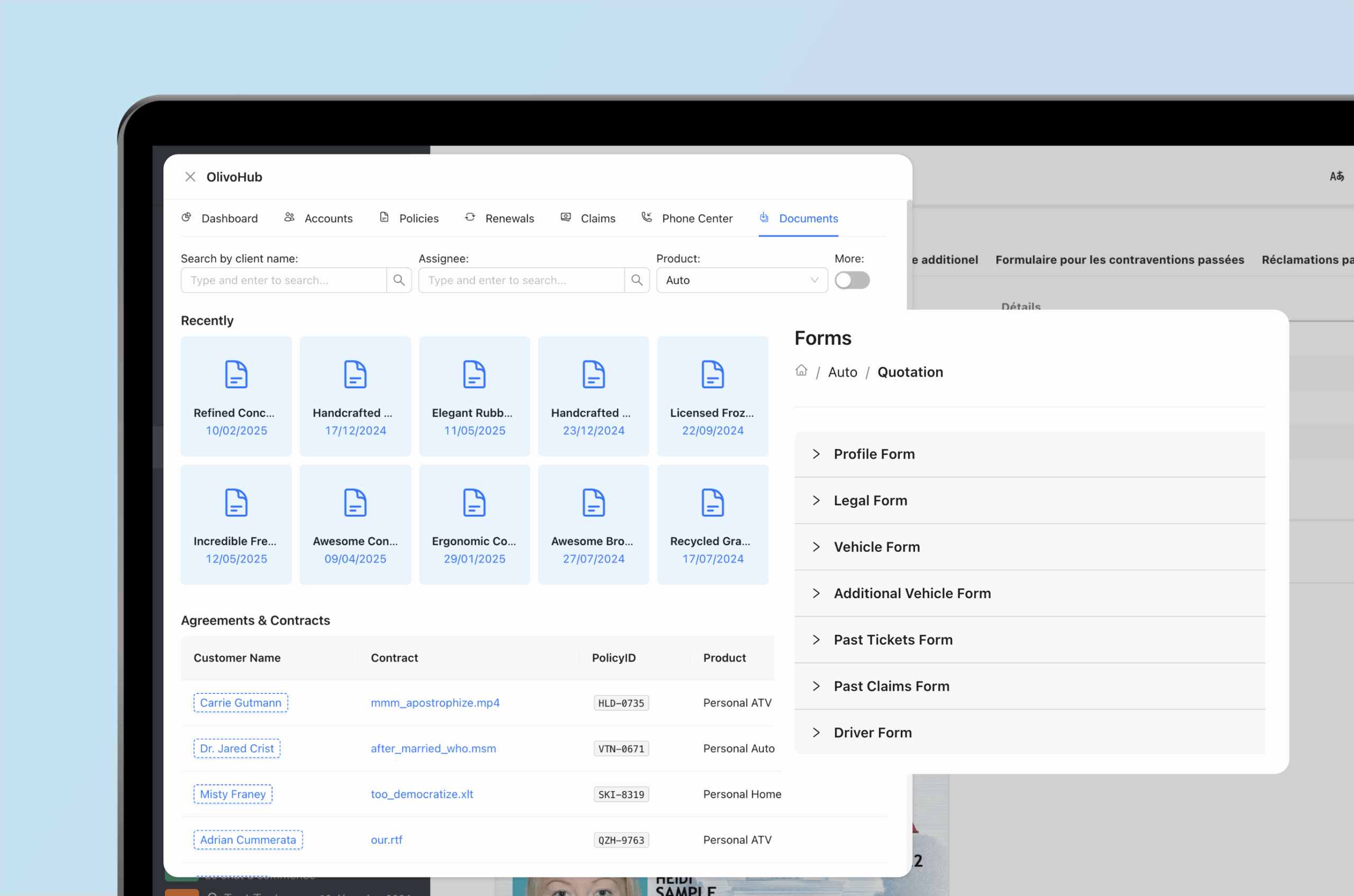Switch to the Documents tab
The width and height of the screenshot is (1354, 896).
coord(808,218)
